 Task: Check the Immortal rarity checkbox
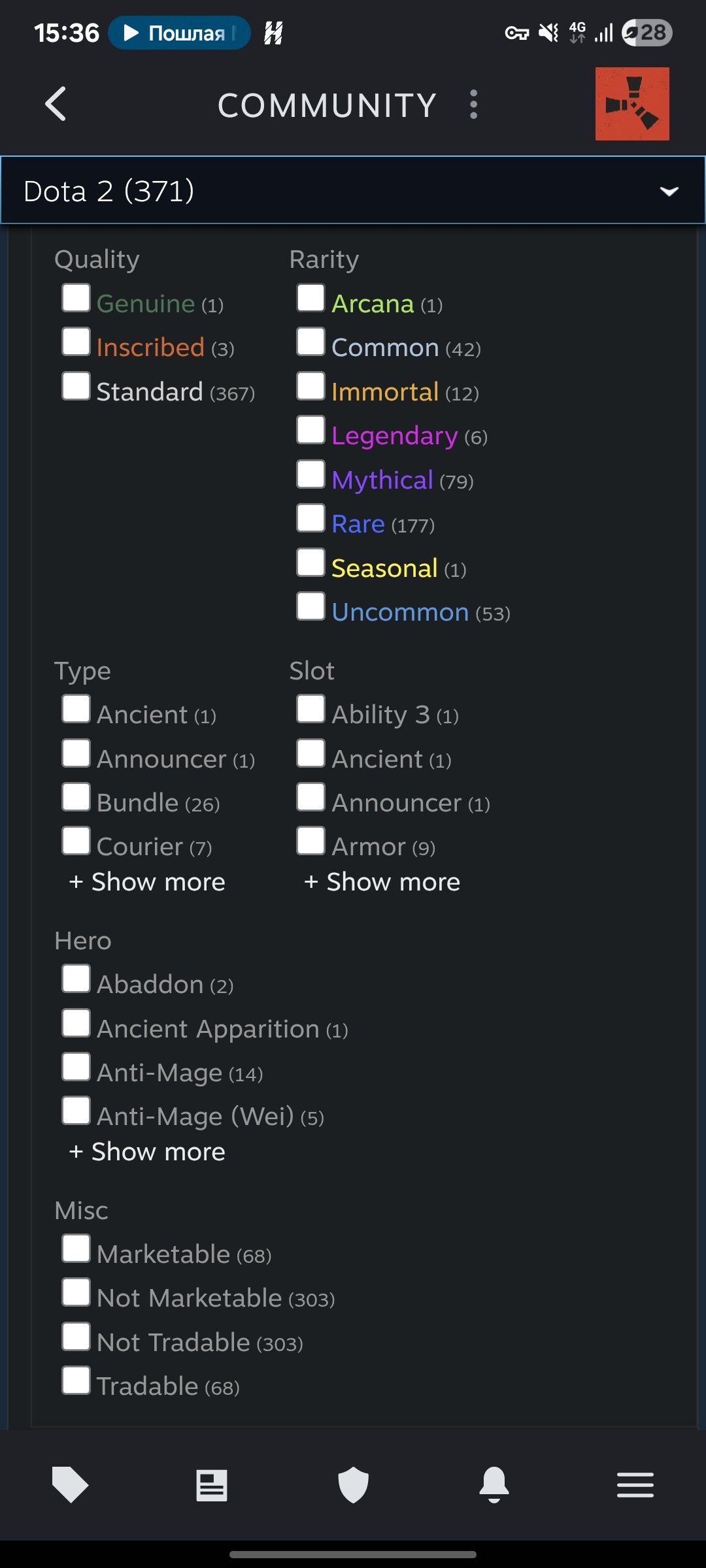pos(311,385)
